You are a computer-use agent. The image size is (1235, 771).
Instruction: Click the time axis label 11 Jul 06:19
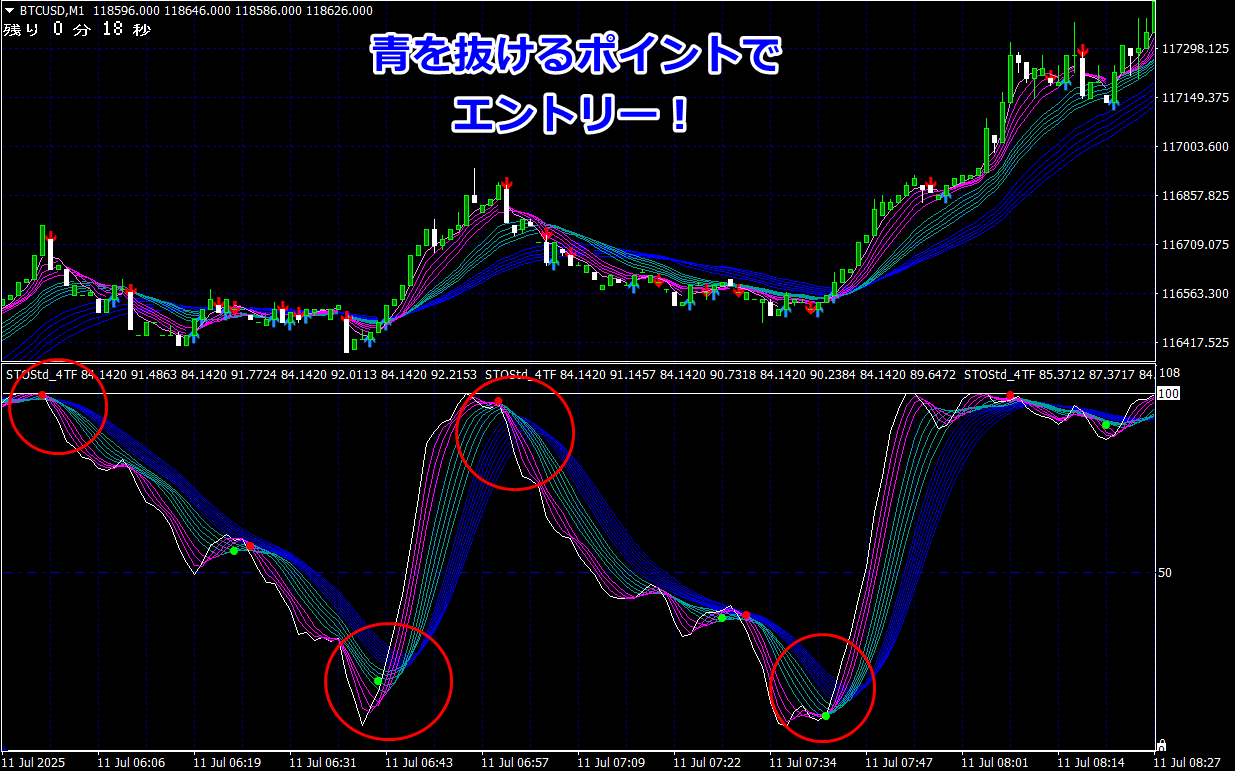[227, 763]
